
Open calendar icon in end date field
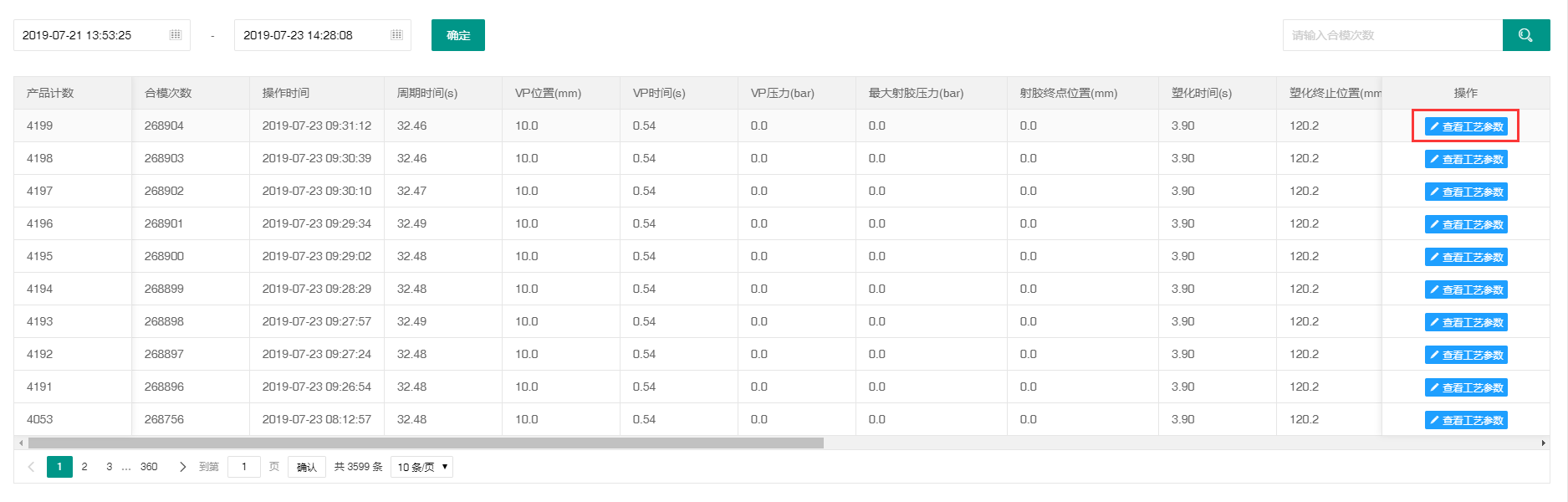pos(396,35)
